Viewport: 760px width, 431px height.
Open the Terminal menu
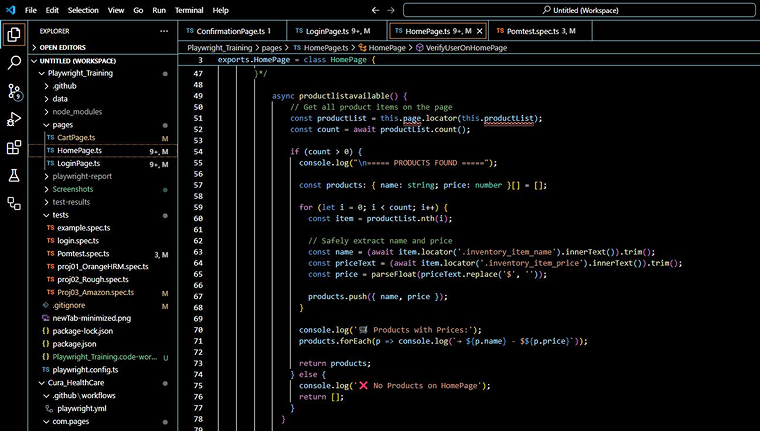tap(188, 9)
